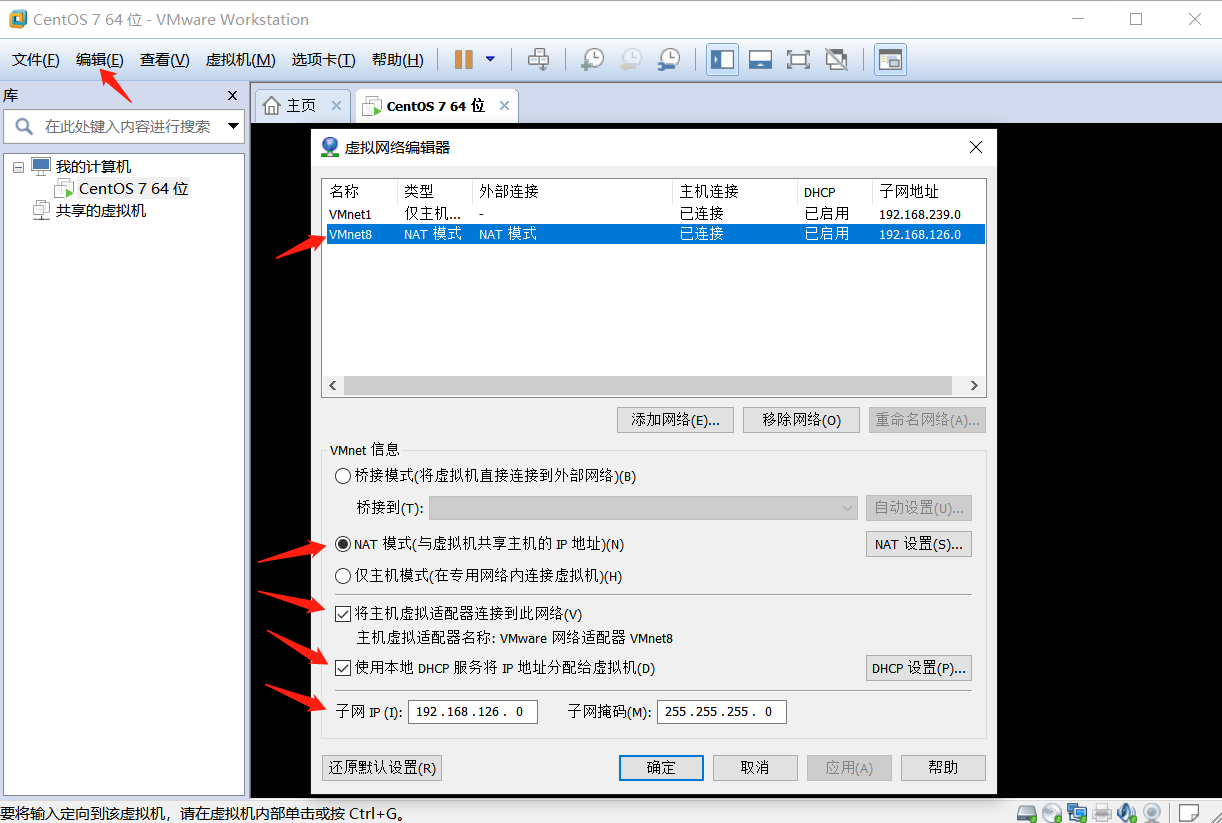Viewport: 1222px width, 823px height.
Task: Click the network list horizontal scrollbar thumb
Action: click(x=648, y=386)
